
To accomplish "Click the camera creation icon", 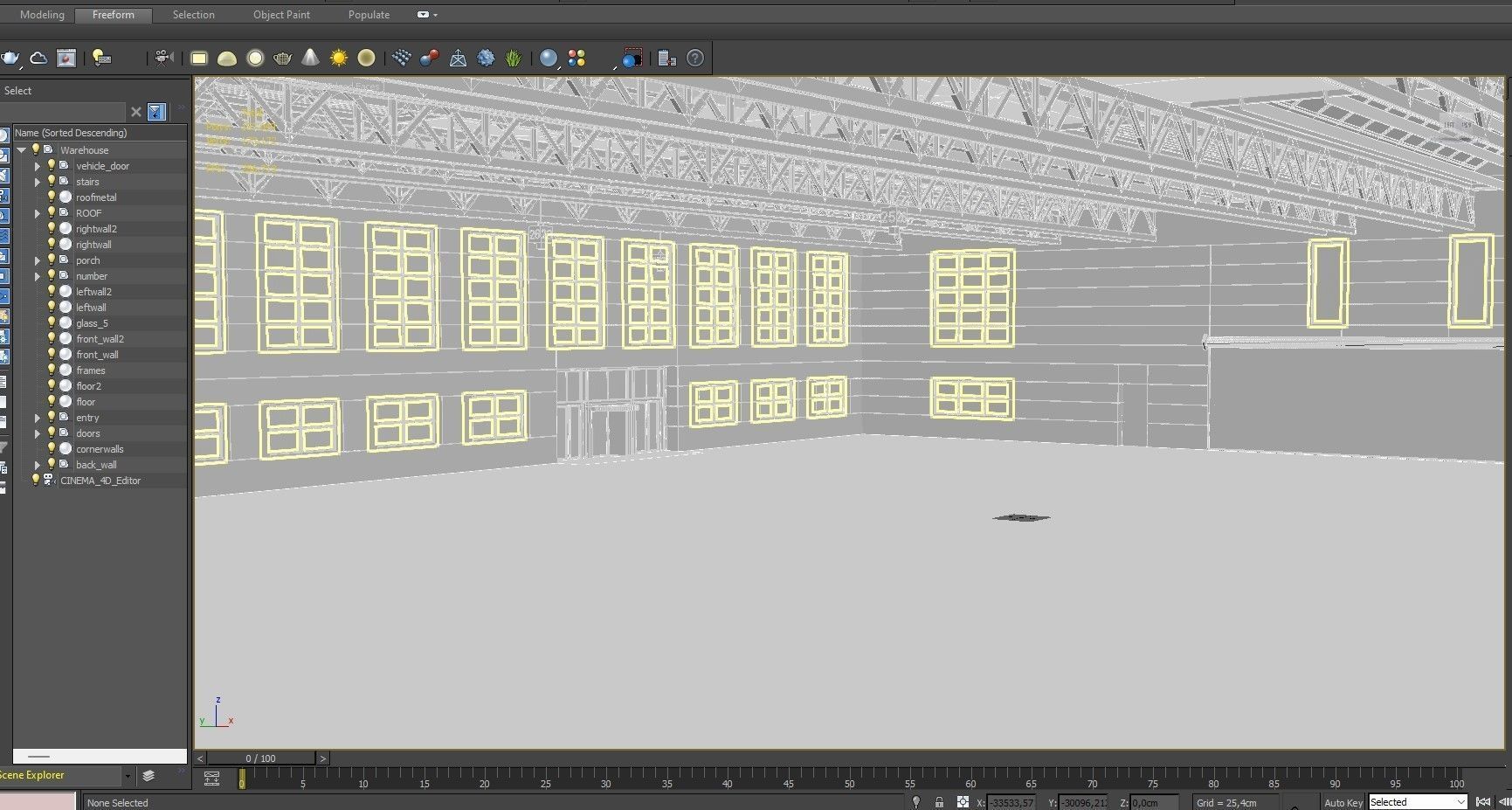I will pyautogui.click(x=163, y=59).
